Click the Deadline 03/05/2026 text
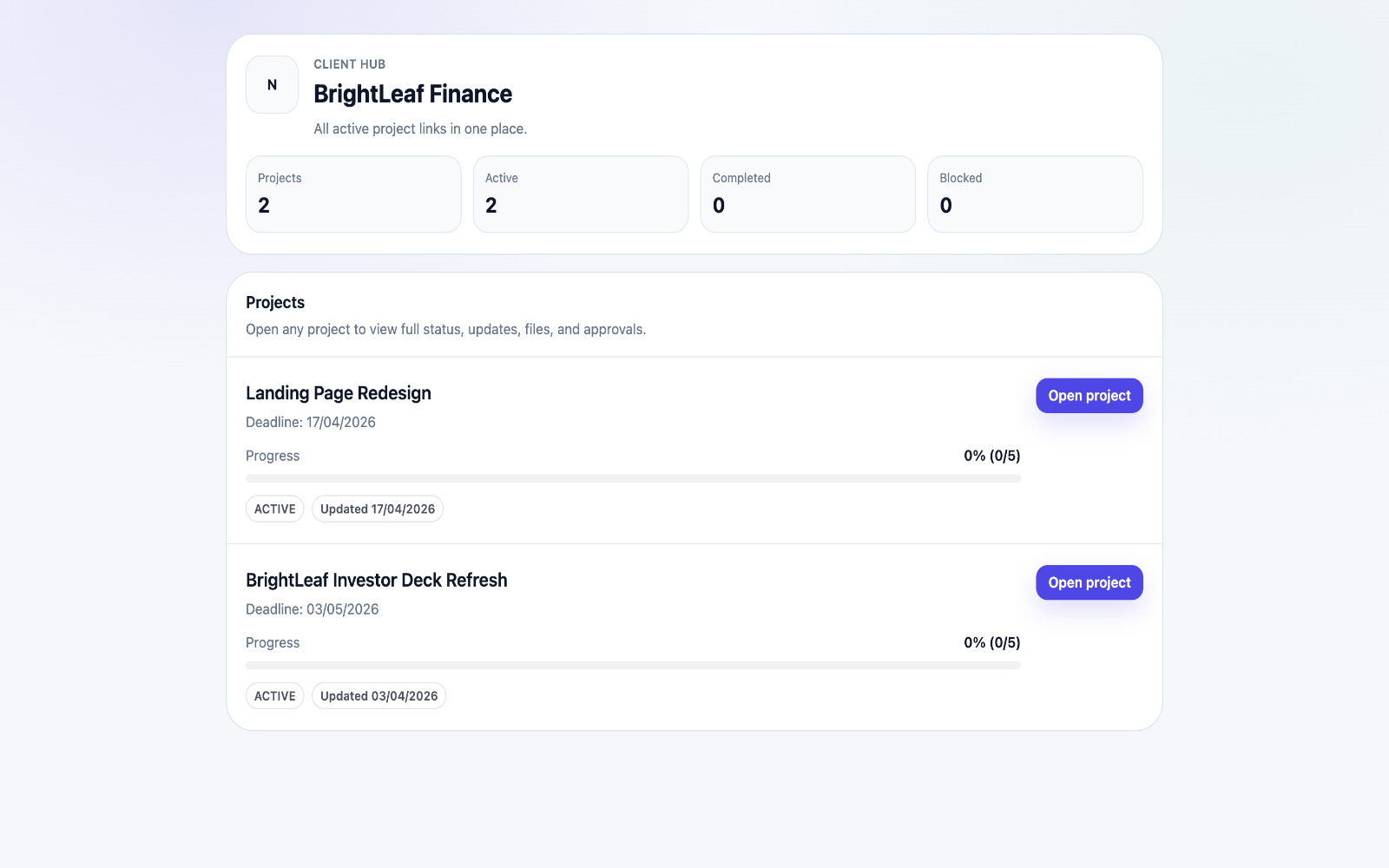The height and width of the screenshot is (868, 1389). coord(313,609)
